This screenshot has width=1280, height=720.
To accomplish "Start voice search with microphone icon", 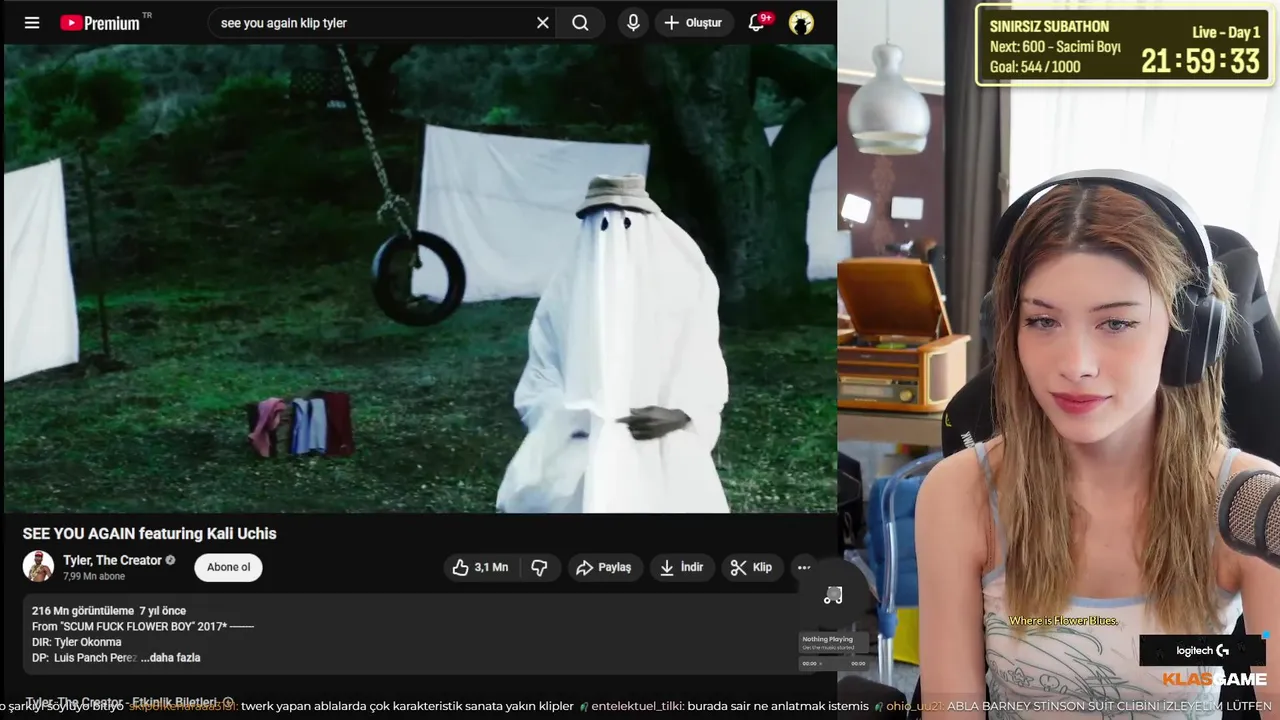I will (x=633, y=23).
